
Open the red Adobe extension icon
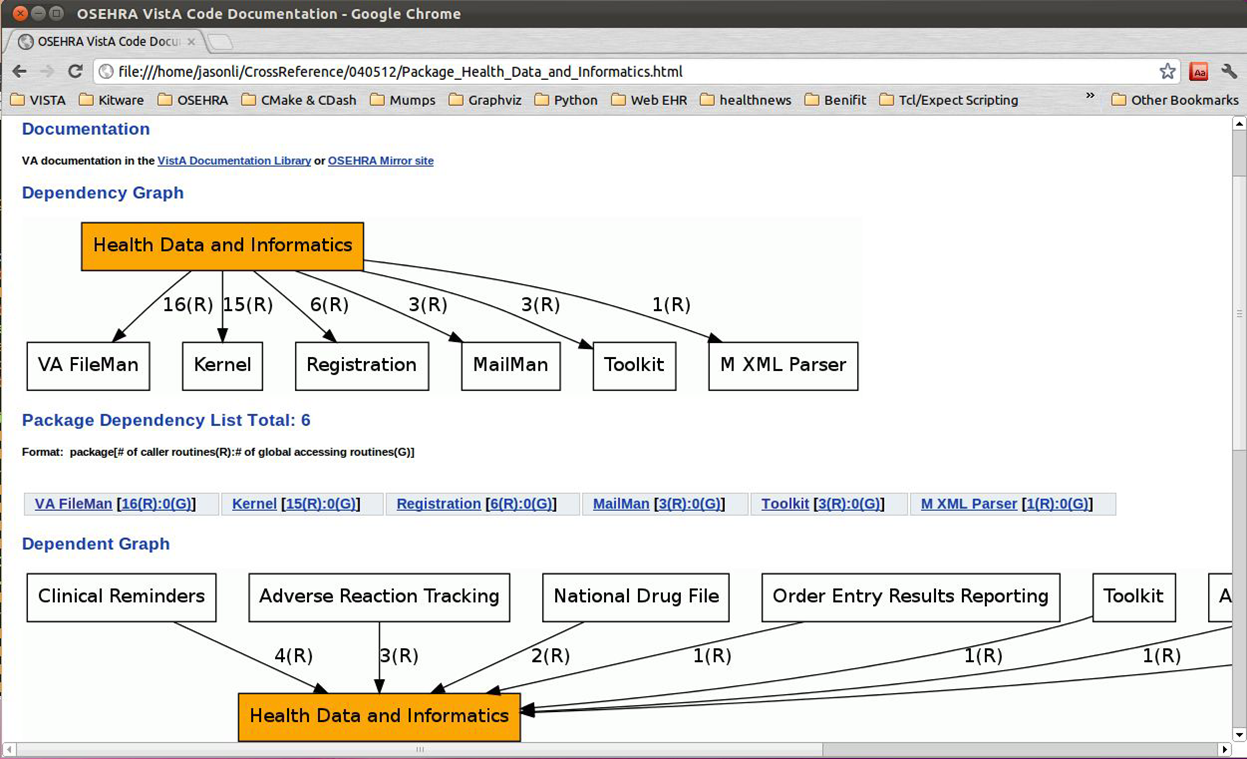click(x=1198, y=71)
